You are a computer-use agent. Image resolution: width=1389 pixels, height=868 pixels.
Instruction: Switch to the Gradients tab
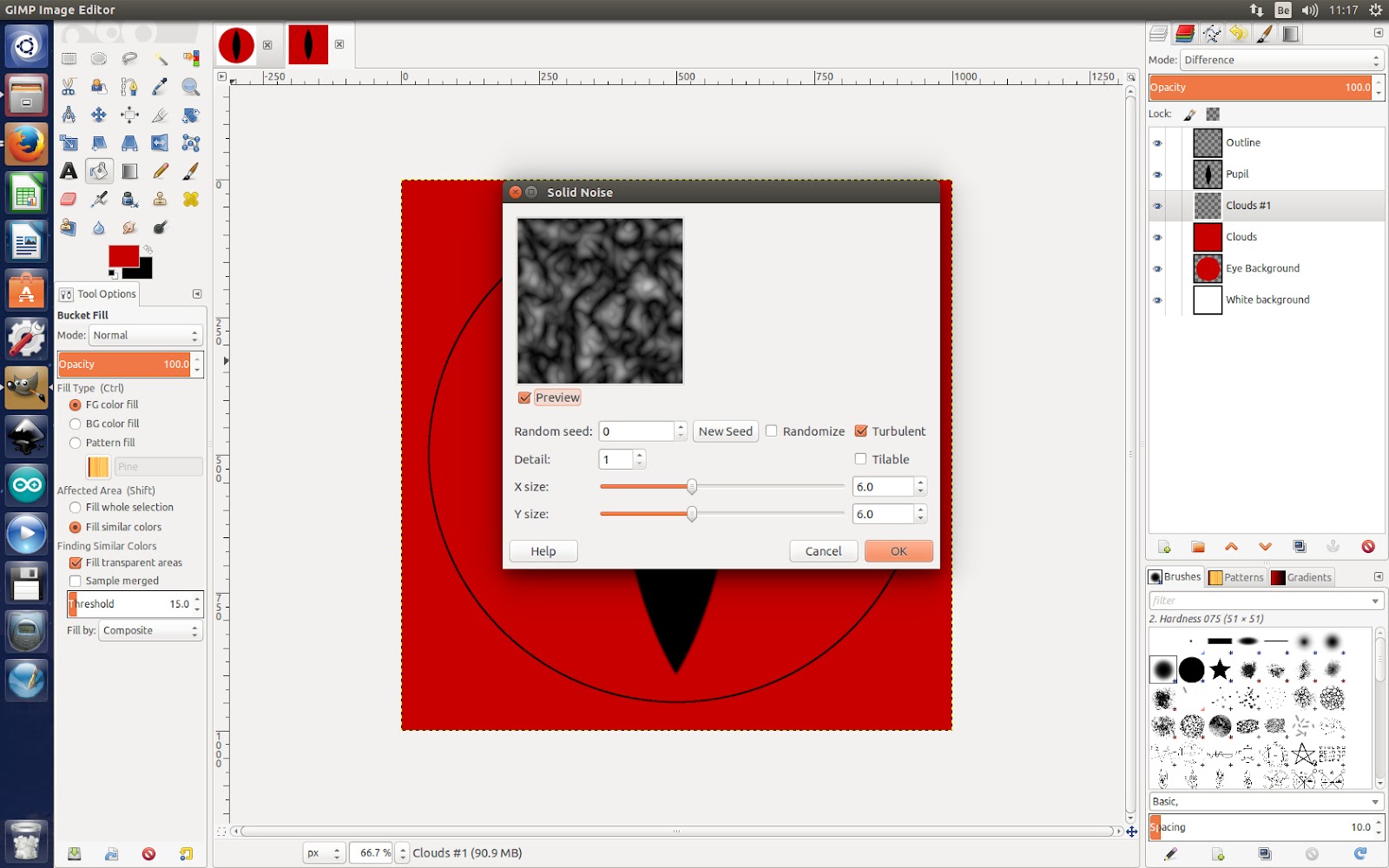[x=1300, y=576]
